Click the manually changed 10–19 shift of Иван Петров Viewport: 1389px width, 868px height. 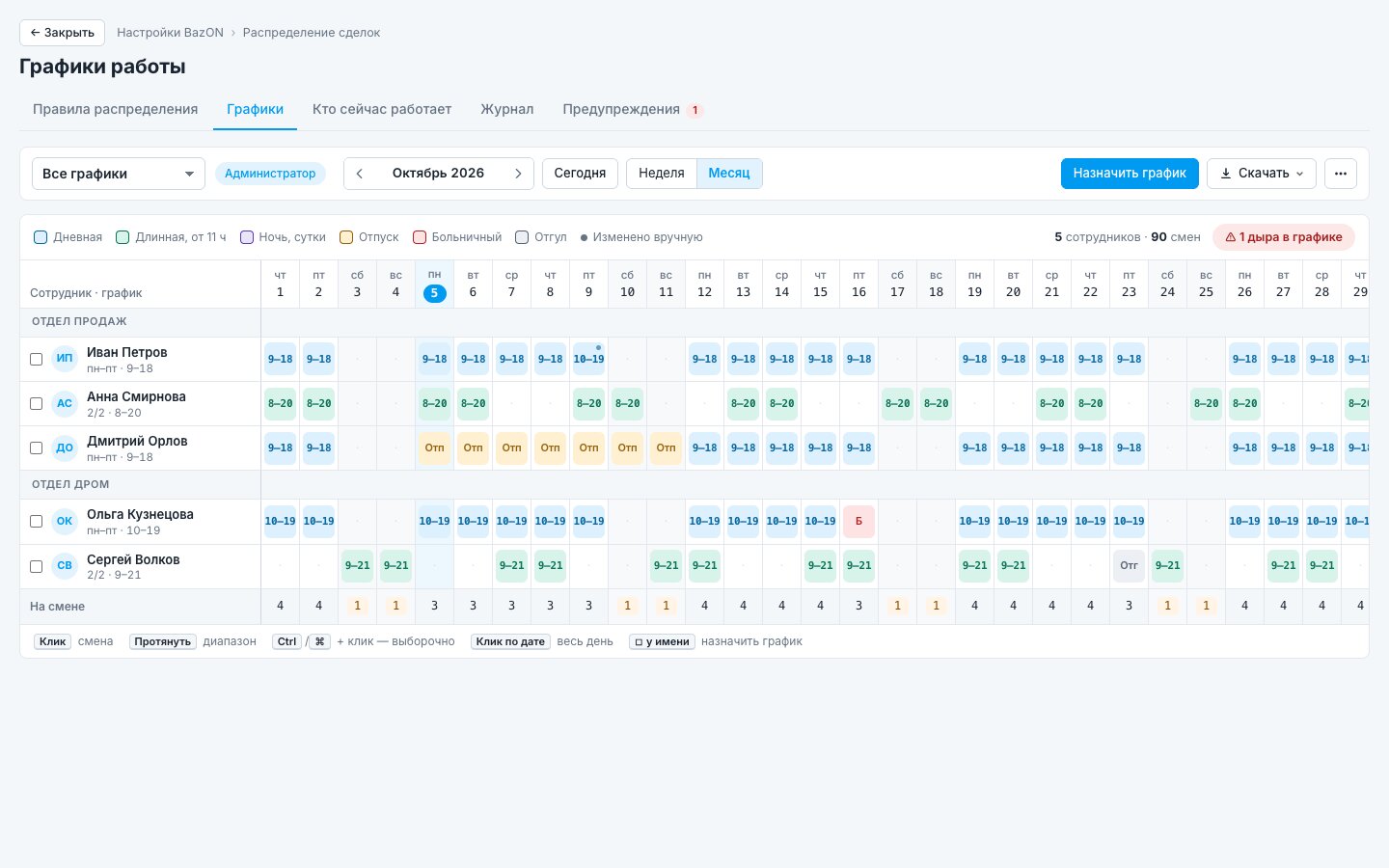point(588,359)
